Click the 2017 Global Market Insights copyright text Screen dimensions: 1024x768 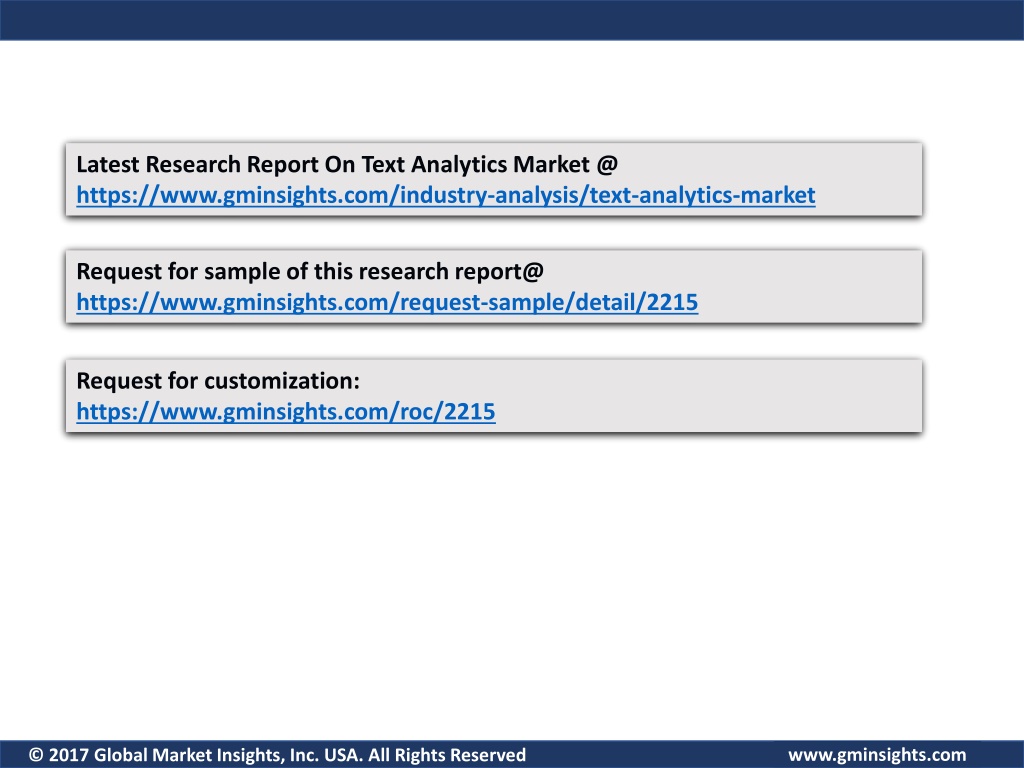pos(278,755)
